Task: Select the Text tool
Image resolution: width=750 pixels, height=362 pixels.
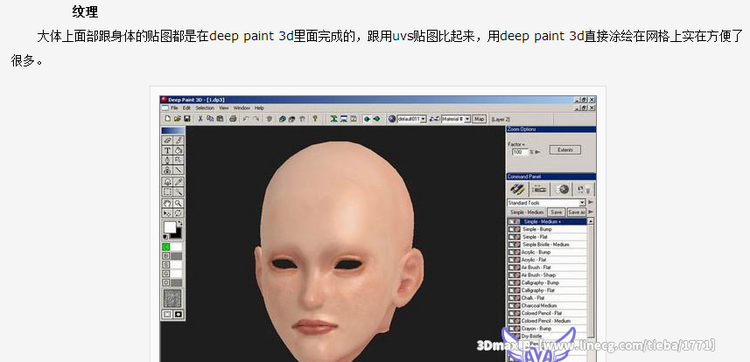Action: (167, 151)
